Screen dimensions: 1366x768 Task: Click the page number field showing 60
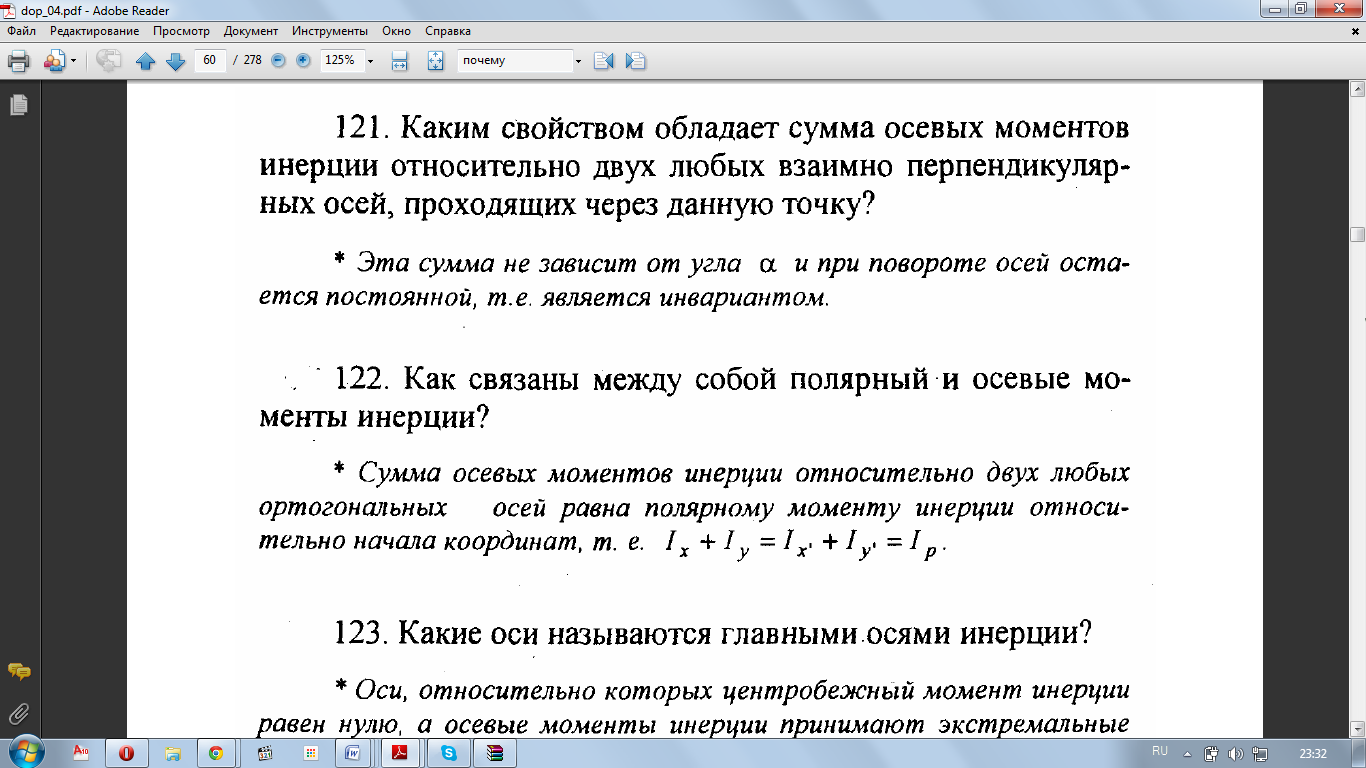[x=210, y=60]
